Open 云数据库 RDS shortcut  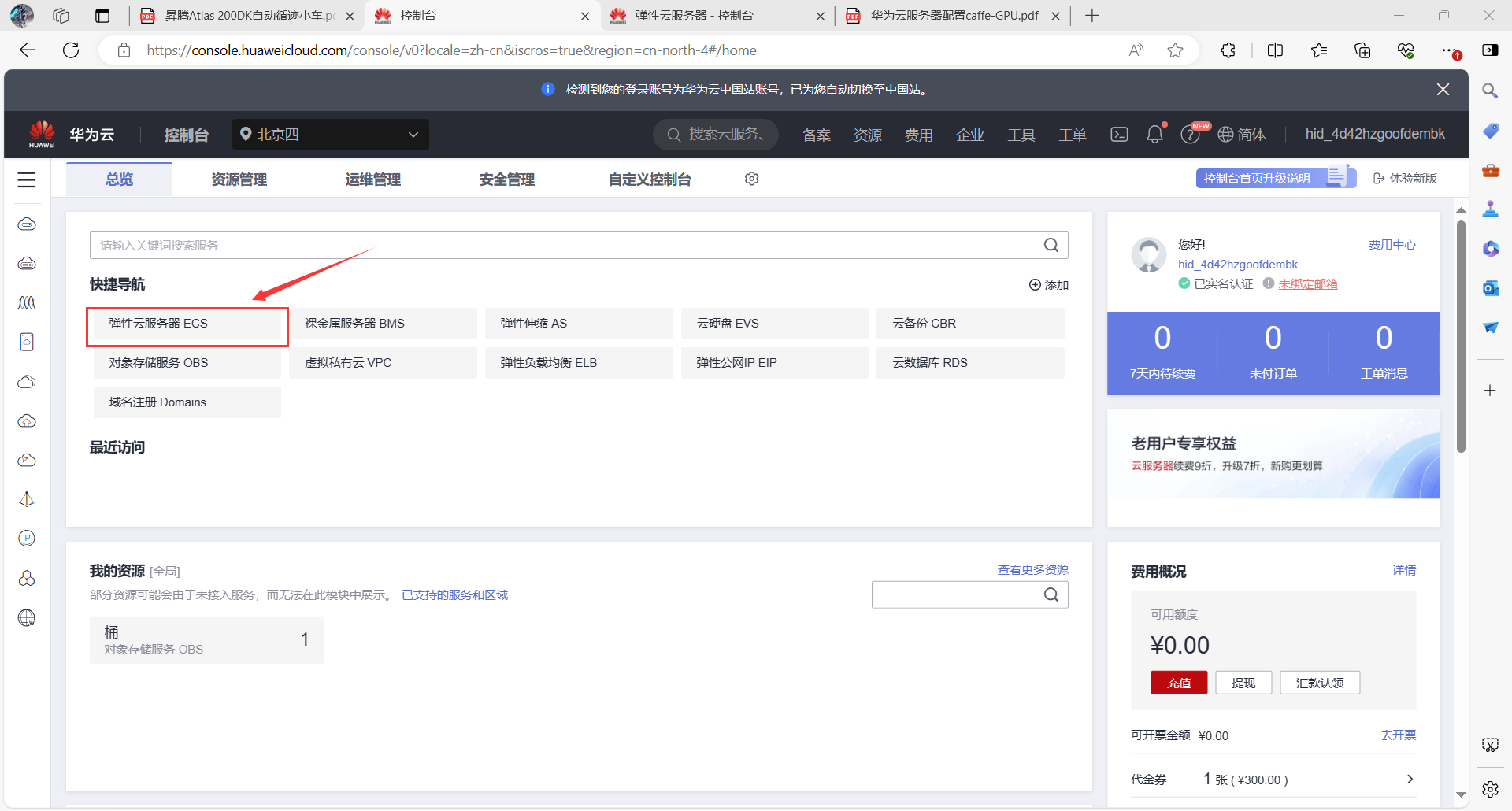pyautogui.click(x=970, y=363)
